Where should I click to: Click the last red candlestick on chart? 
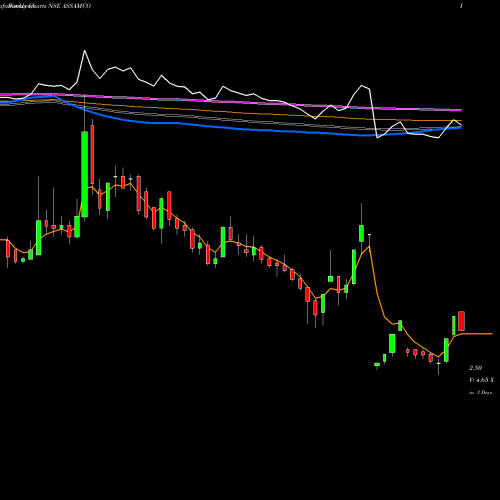coord(461,321)
